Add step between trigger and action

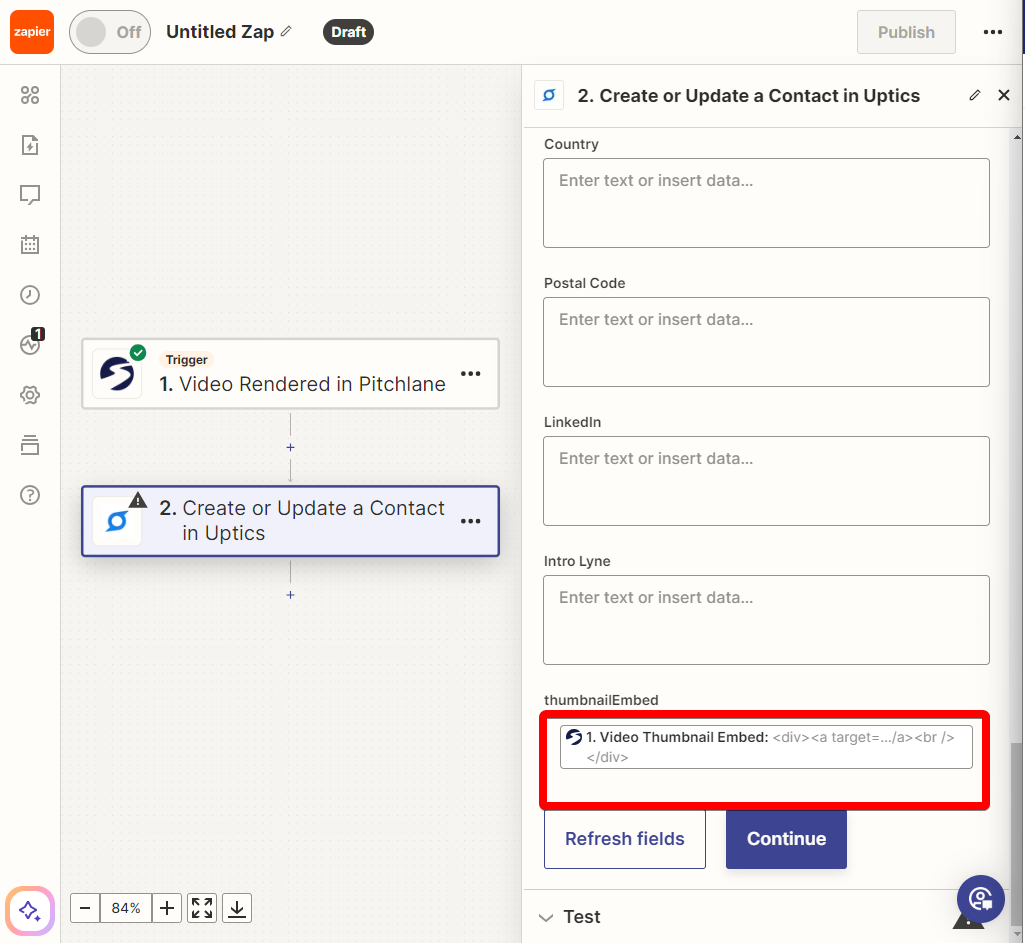[290, 448]
